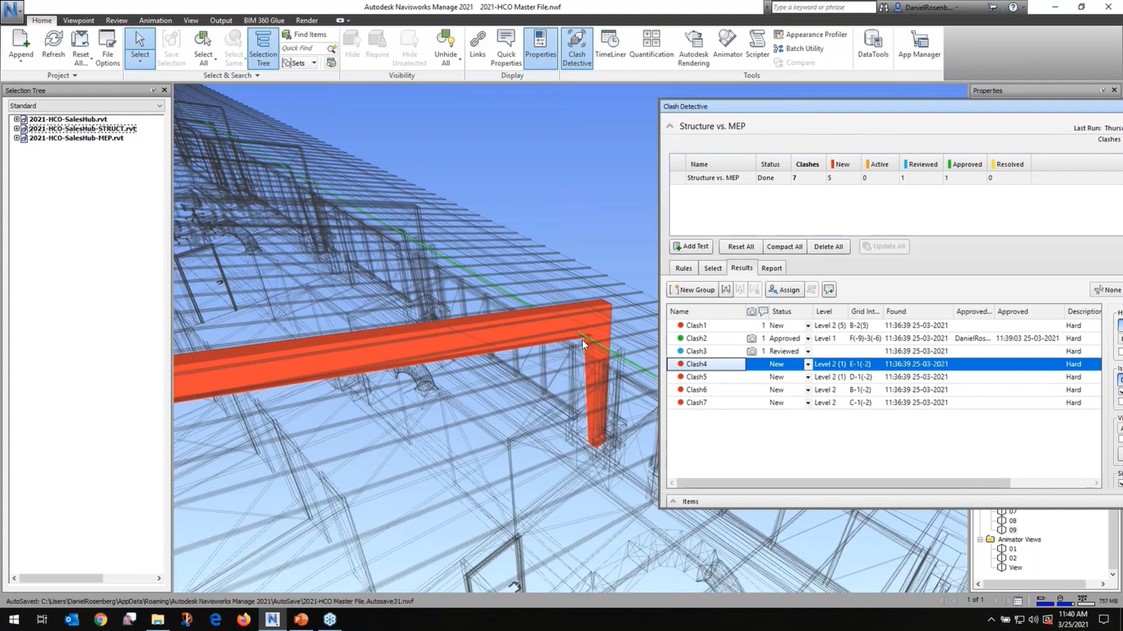Select the Clash6 row in results

[884, 390]
